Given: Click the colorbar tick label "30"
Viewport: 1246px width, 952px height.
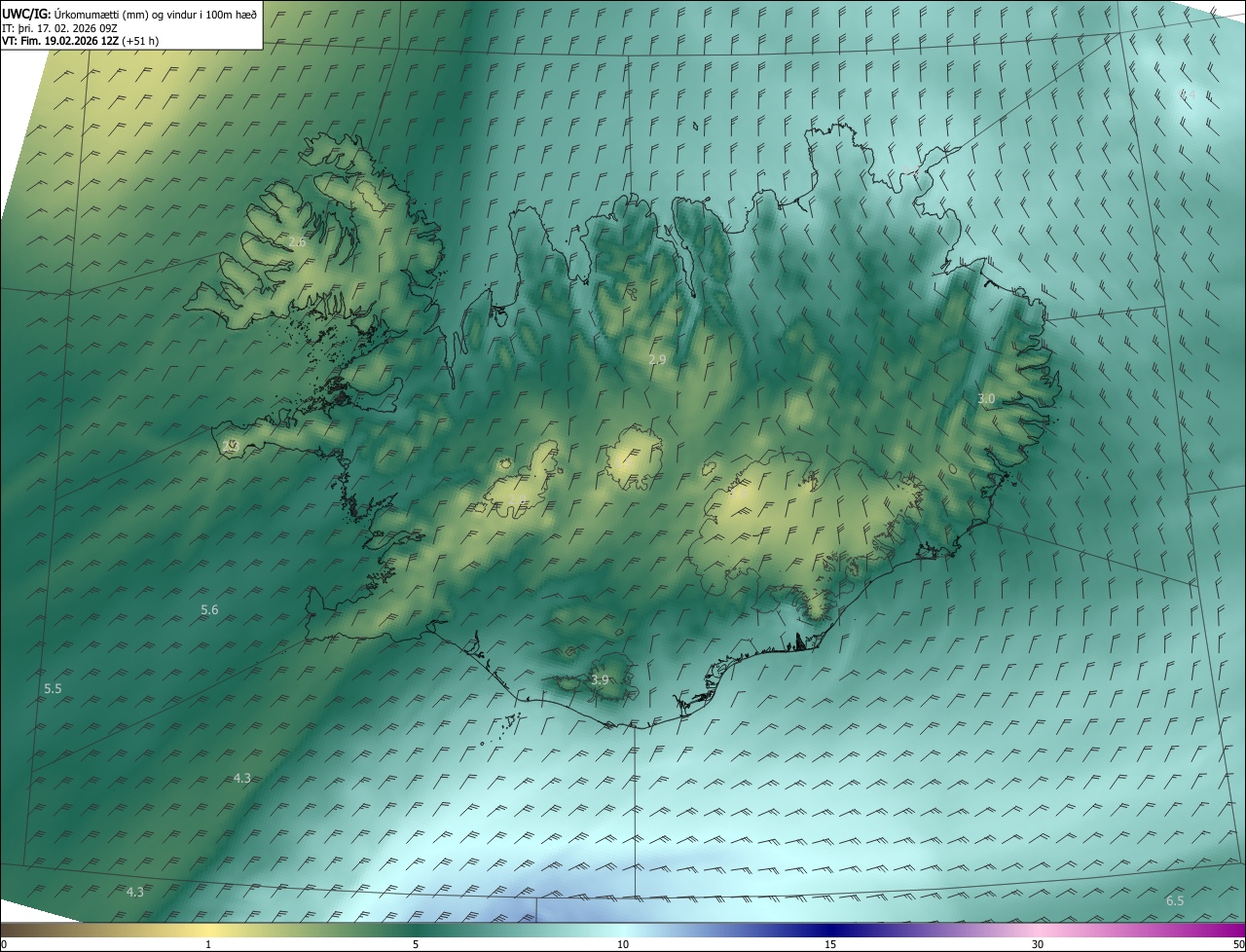Looking at the screenshot, I should (1038, 945).
